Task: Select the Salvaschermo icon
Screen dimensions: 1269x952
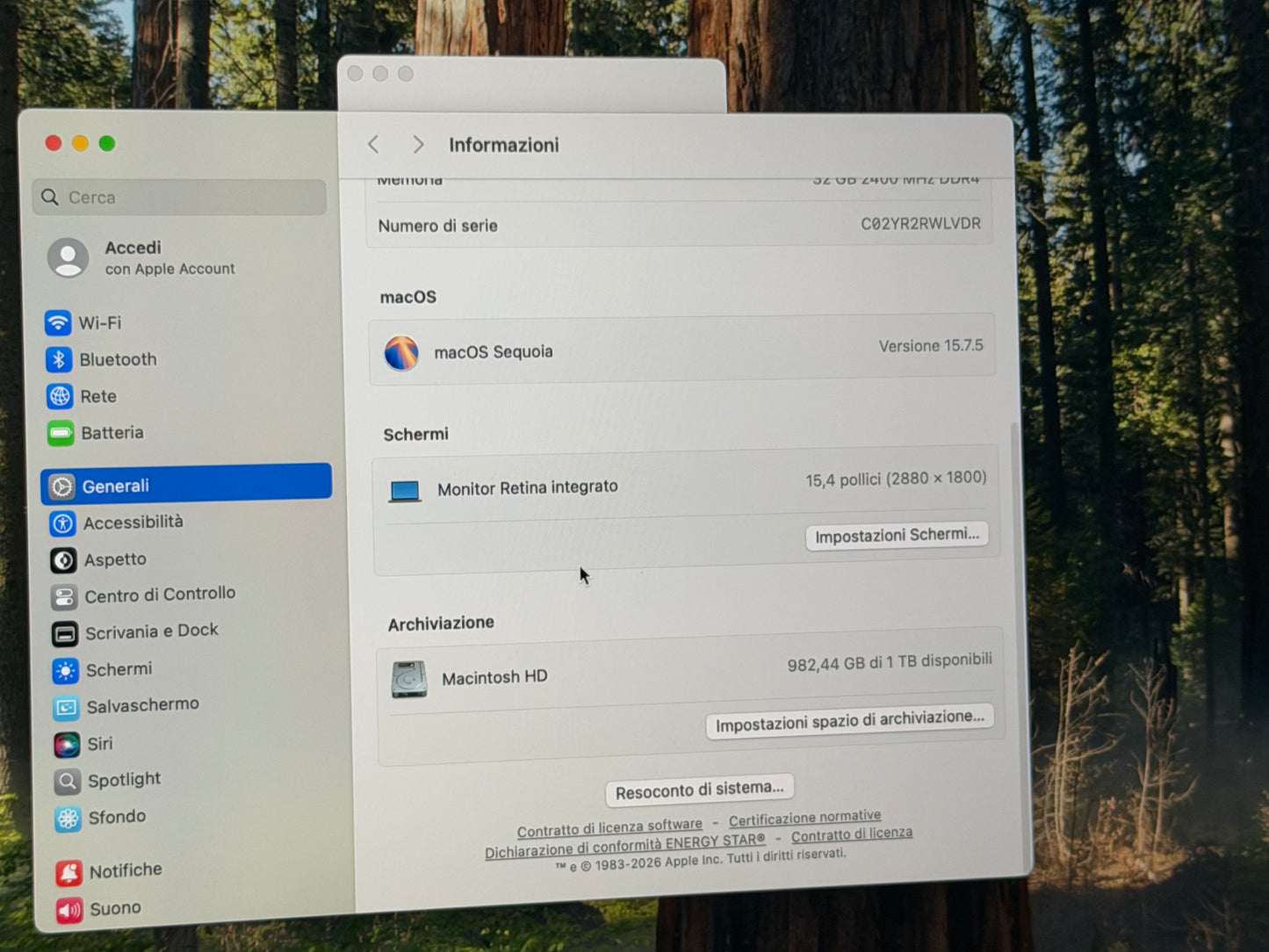Action: click(x=66, y=707)
